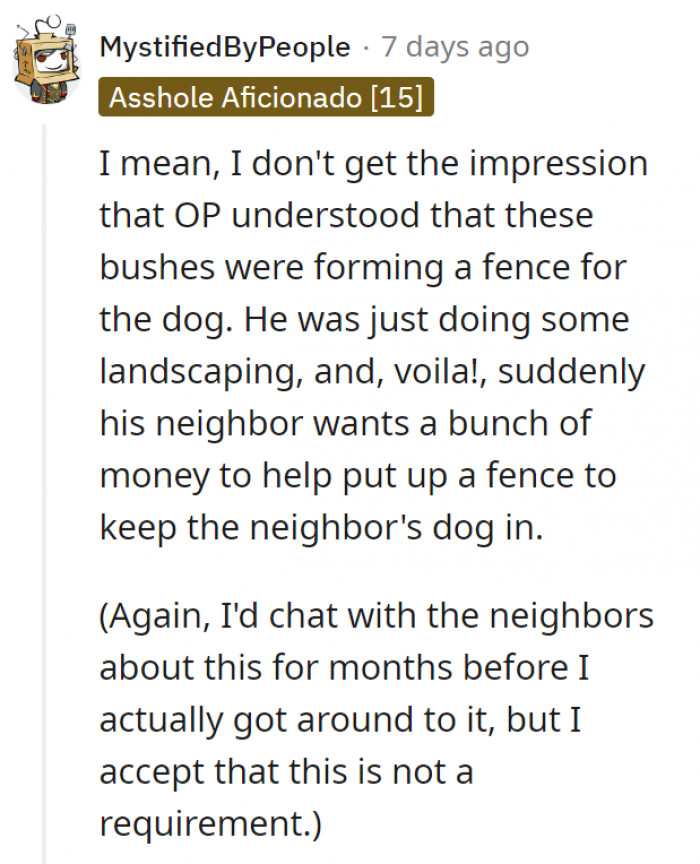
Task: Click MystifiedByPeople's Snoo avatar image
Action: pos(46,60)
